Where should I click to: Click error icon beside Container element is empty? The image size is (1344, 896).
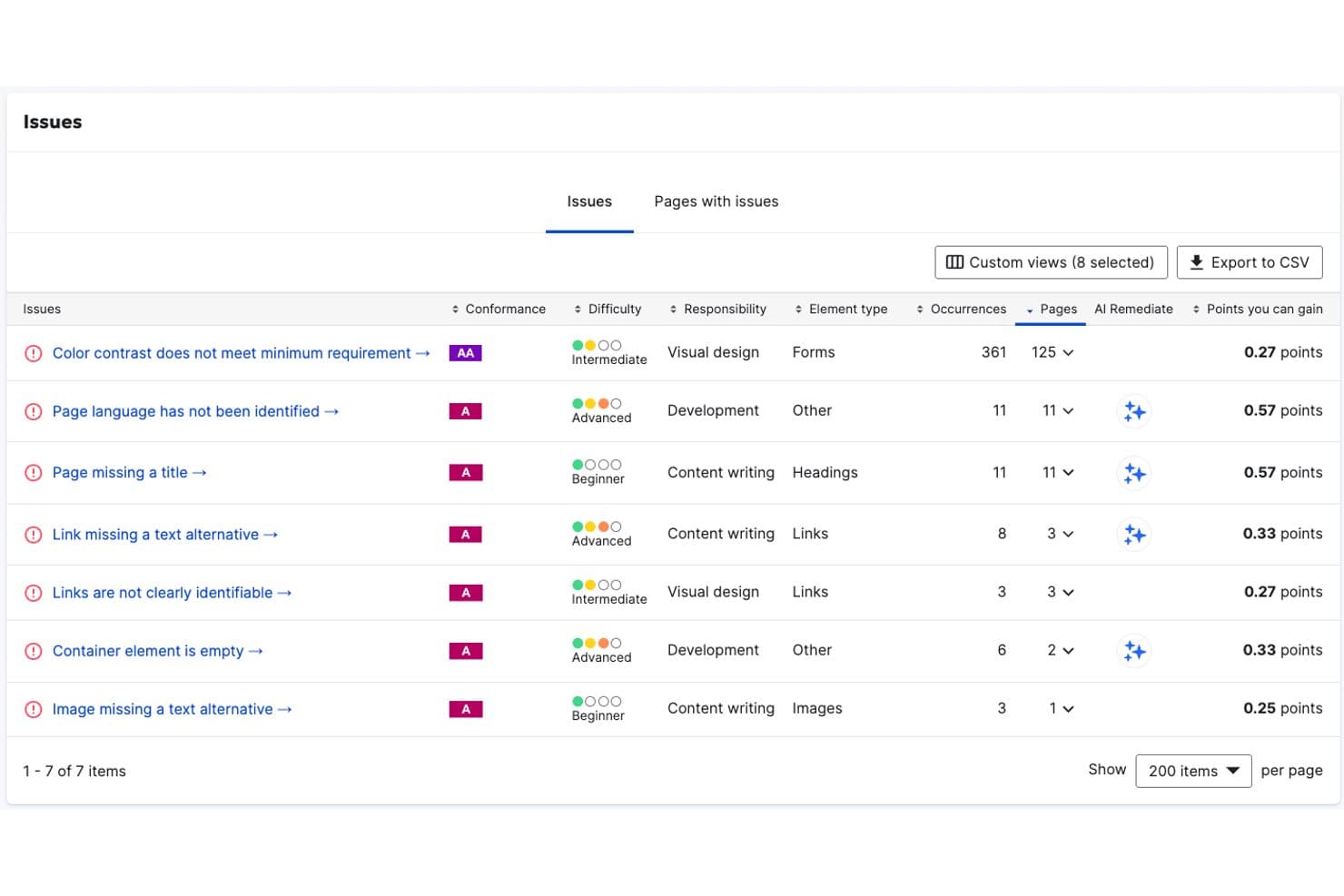(x=34, y=651)
